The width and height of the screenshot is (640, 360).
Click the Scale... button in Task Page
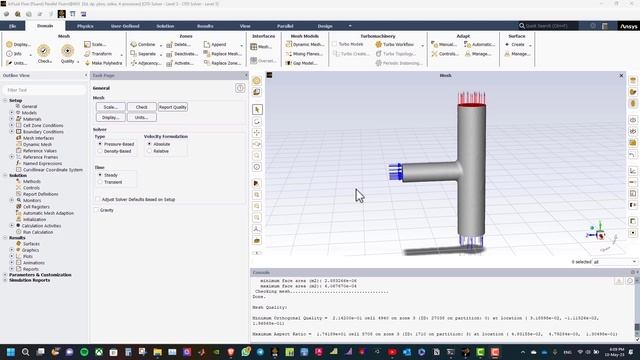click(x=111, y=107)
